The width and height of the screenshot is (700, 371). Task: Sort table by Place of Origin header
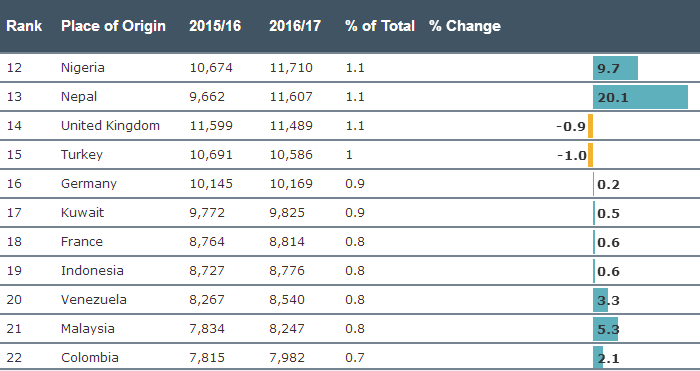pyautogui.click(x=113, y=26)
